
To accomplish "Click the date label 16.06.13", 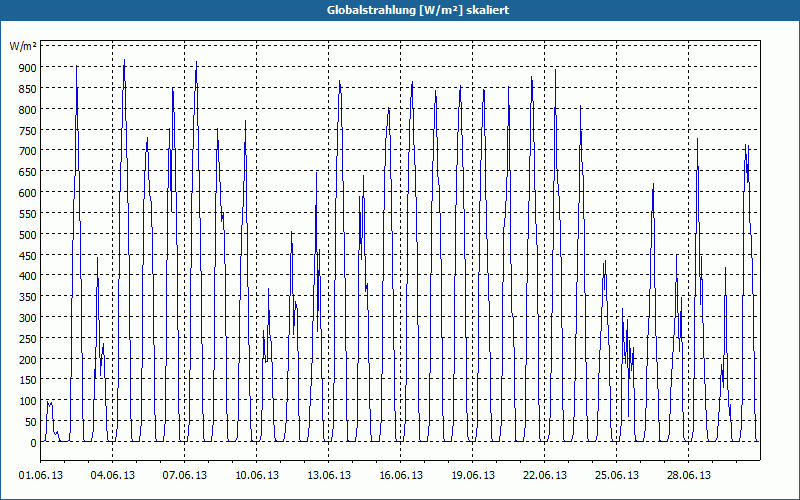I will 401,476.
